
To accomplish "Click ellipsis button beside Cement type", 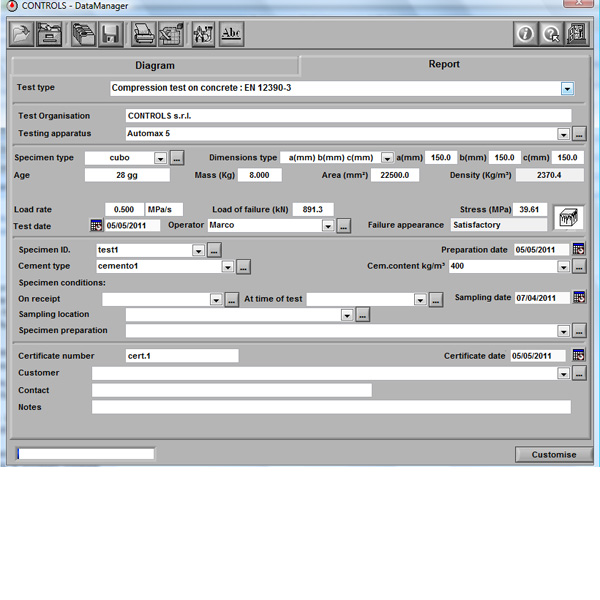I will (x=243, y=267).
